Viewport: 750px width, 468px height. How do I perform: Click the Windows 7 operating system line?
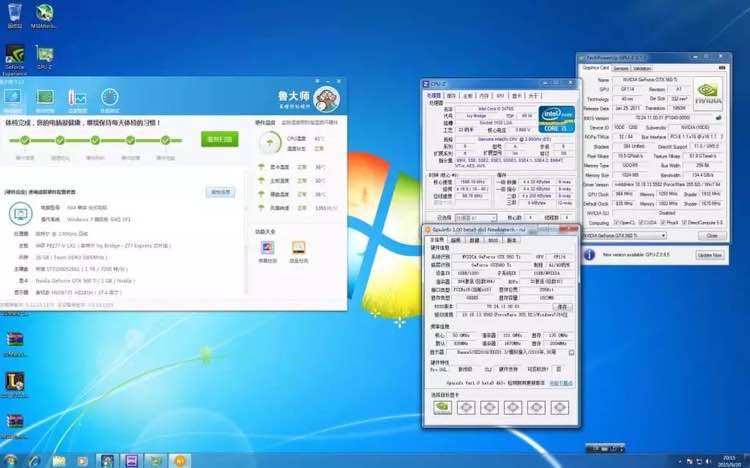pyautogui.click(x=99, y=219)
